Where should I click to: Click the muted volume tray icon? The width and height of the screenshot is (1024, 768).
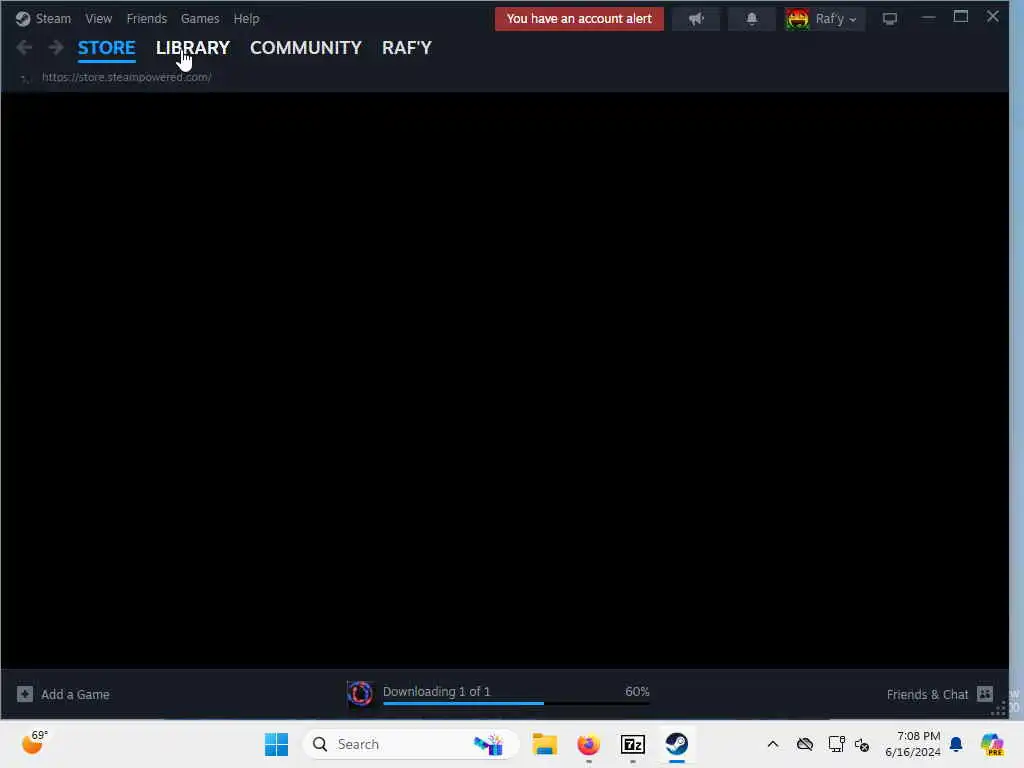pos(862,744)
